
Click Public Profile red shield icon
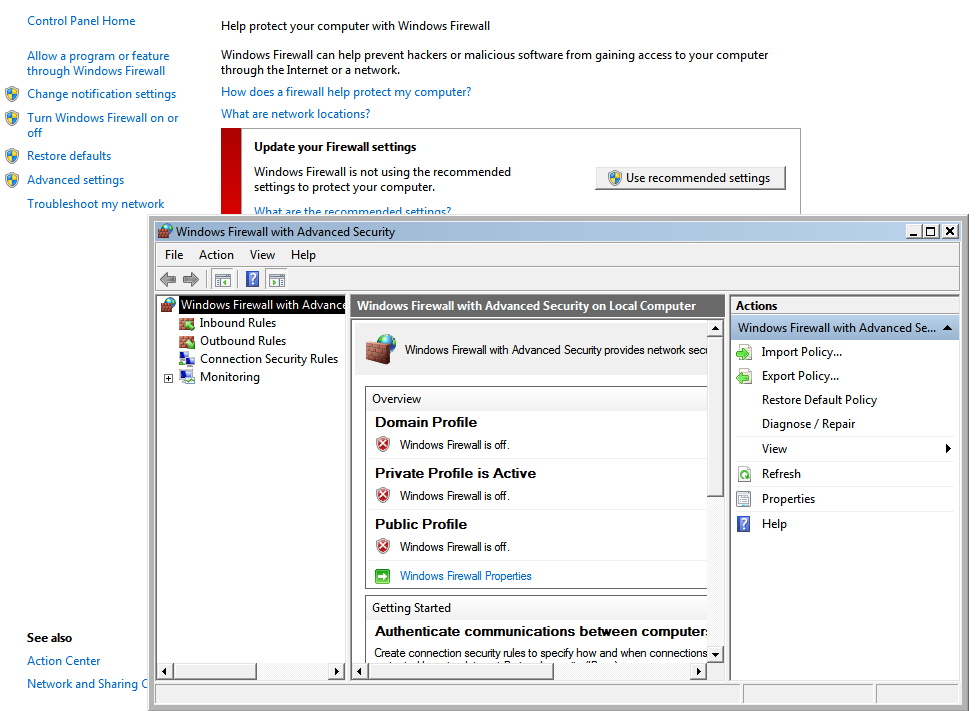(x=383, y=546)
